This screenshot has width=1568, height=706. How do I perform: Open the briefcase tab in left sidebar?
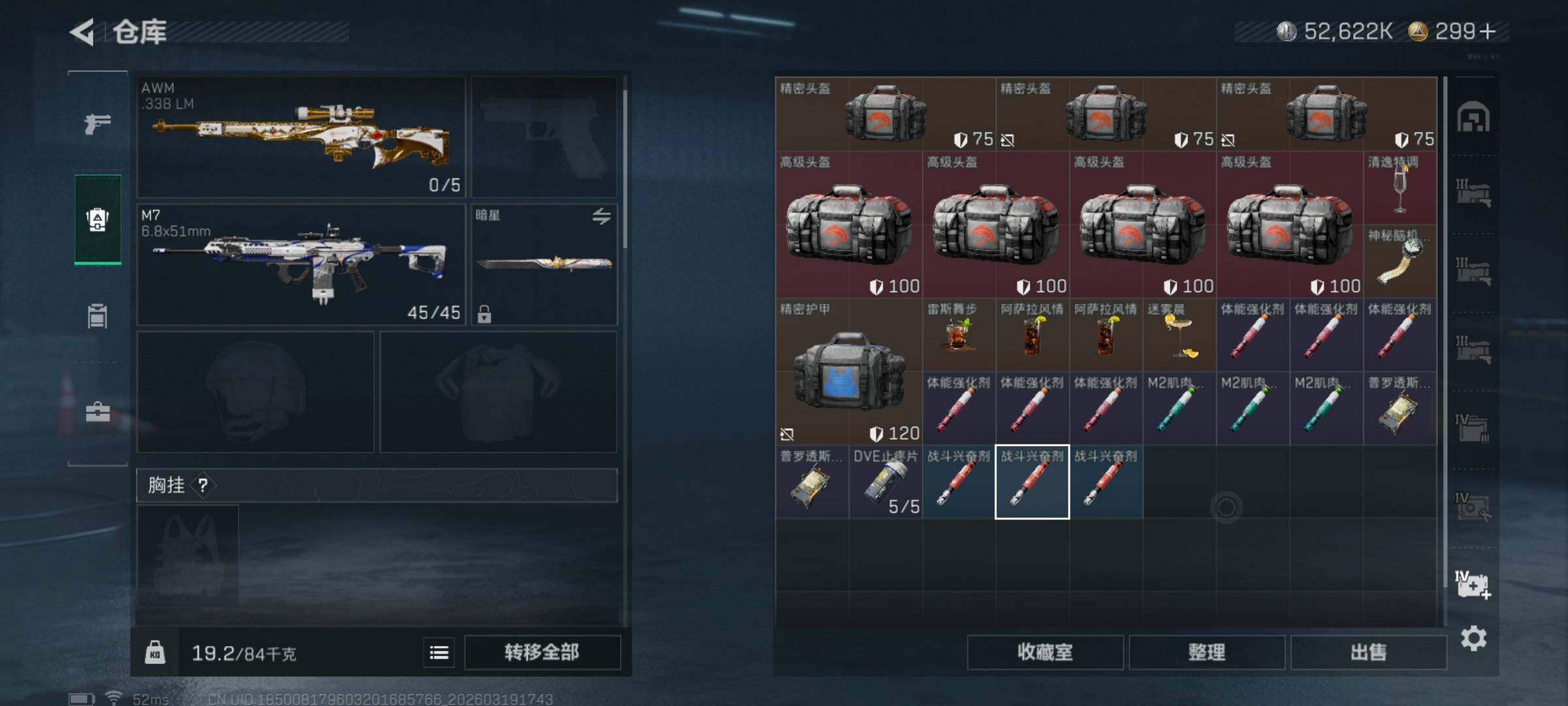(x=97, y=412)
